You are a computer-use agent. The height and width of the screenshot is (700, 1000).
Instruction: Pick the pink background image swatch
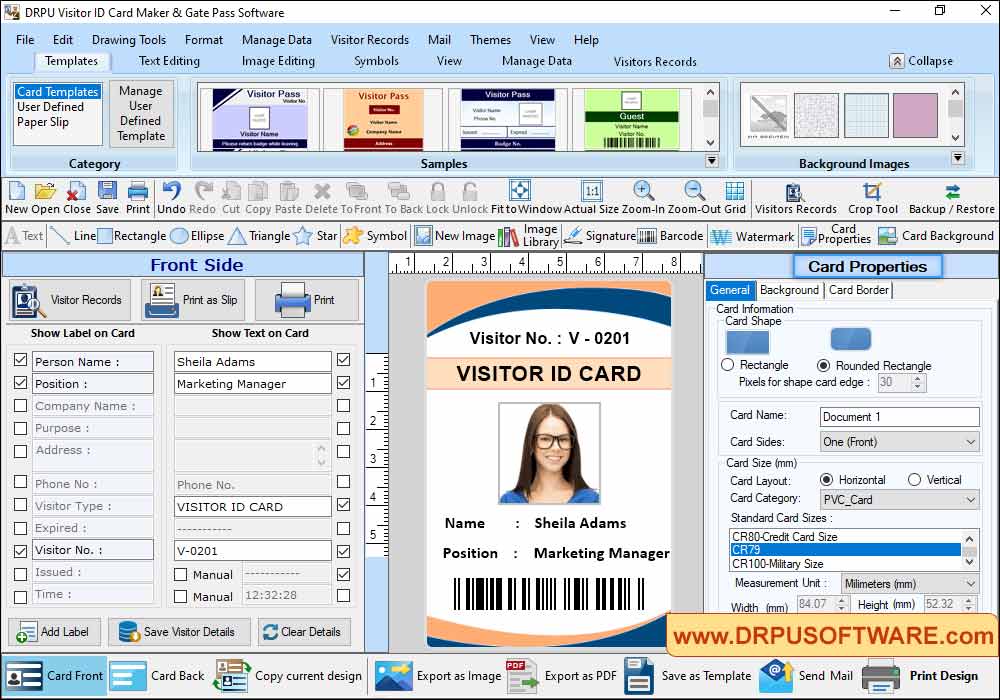[915, 115]
